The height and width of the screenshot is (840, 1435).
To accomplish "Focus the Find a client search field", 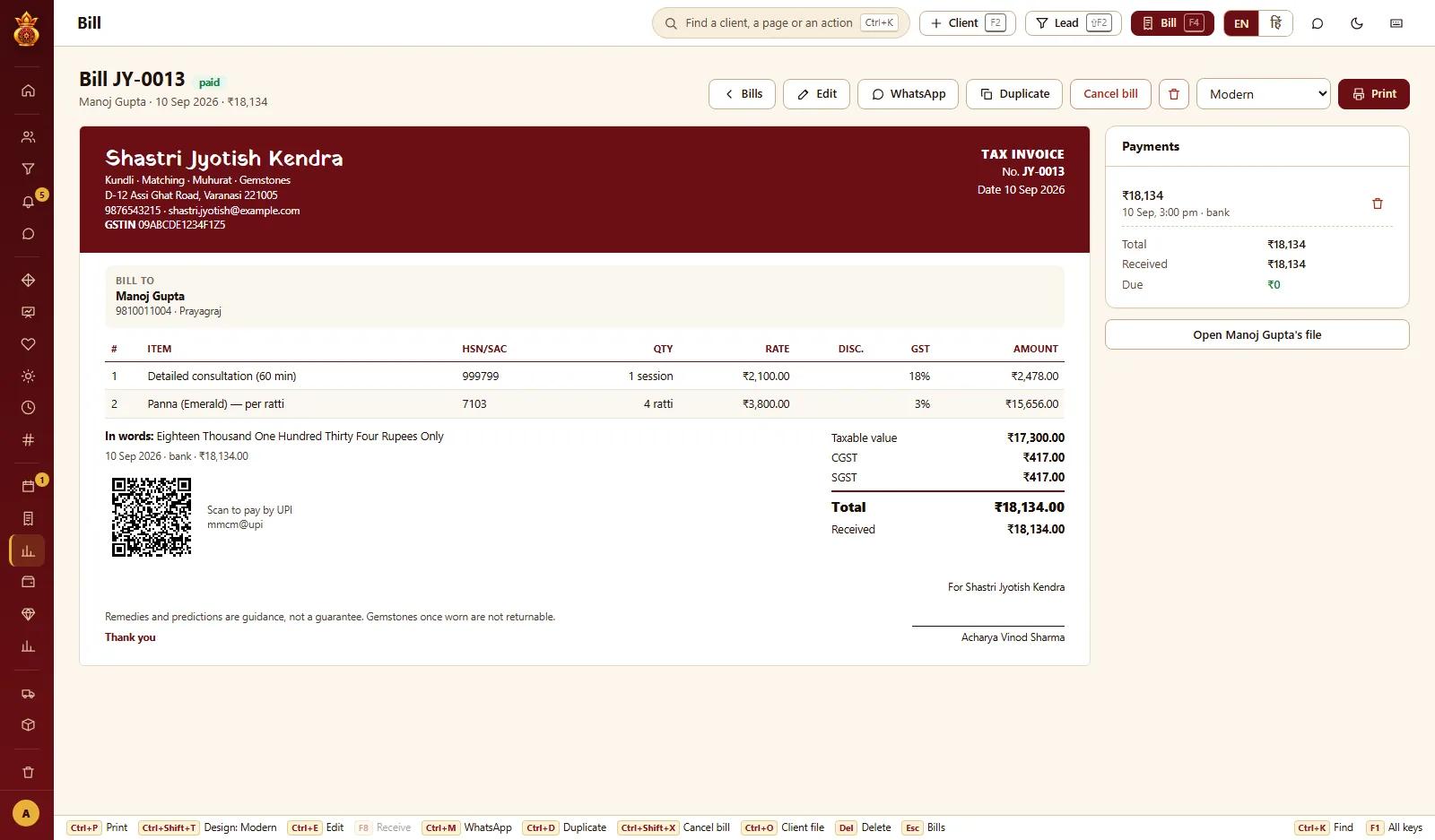I will point(781,23).
